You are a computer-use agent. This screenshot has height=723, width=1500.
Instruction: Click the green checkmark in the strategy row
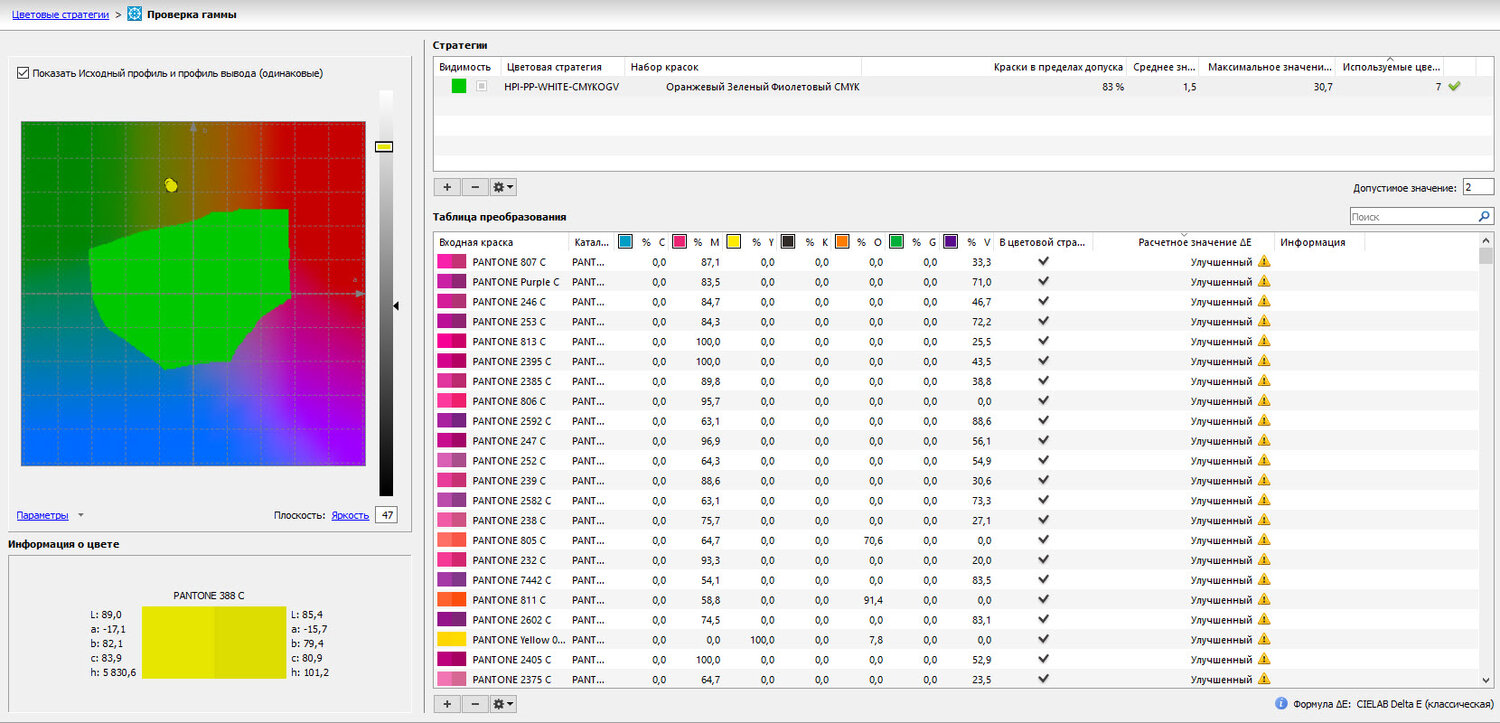coord(1454,87)
